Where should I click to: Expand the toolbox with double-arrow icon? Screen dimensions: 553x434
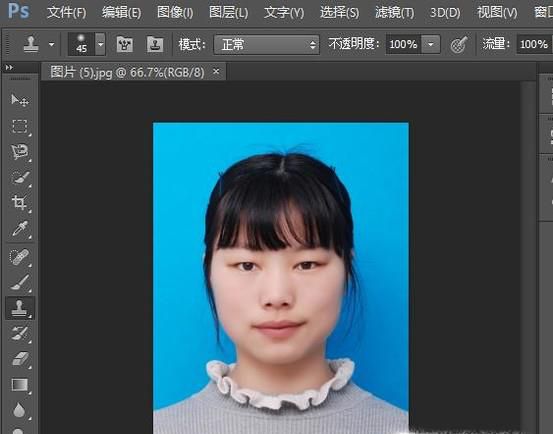tap(9, 67)
